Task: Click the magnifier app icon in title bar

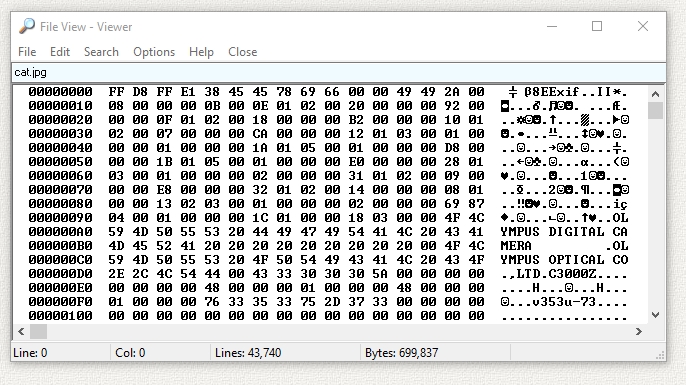Action: (x=27, y=26)
